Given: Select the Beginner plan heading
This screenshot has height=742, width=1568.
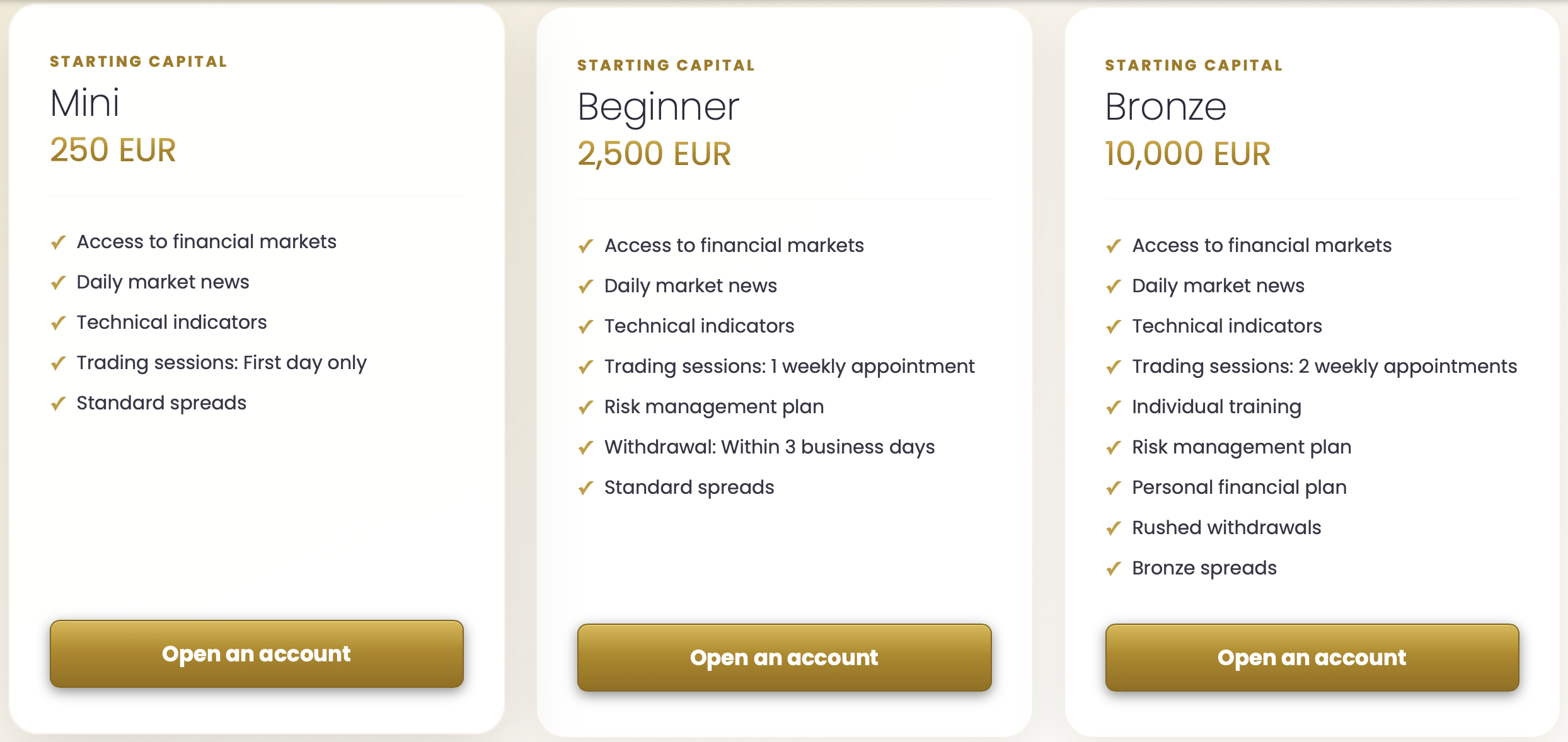Looking at the screenshot, I should click(x=658, y=108).
